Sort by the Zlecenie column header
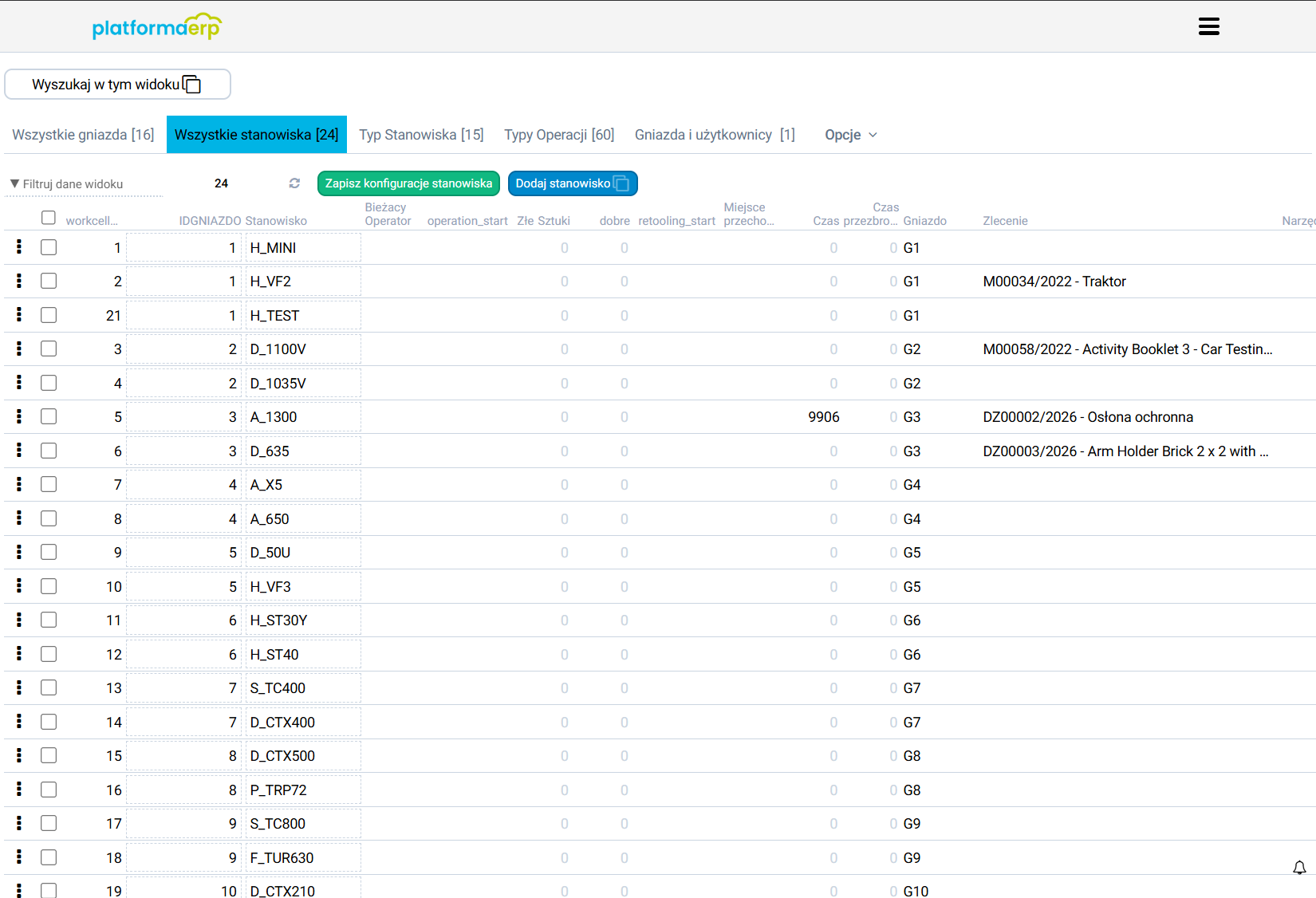The width and height of the screenshot is (1316, 898). pyautogui.click(x=1005, y=221)
